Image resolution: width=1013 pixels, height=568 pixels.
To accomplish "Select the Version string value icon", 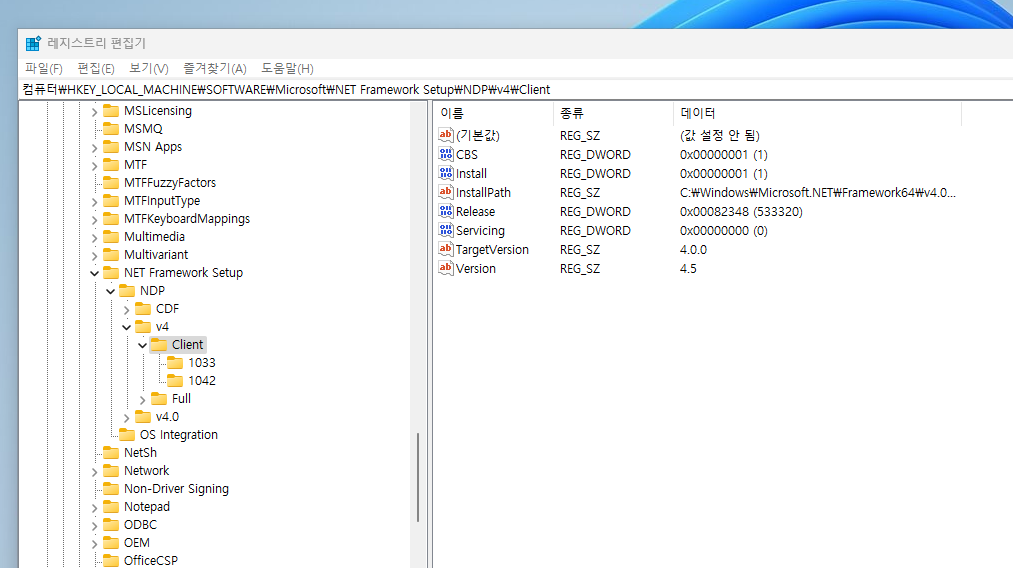I will pyautogui.click(x=446, y=268).
